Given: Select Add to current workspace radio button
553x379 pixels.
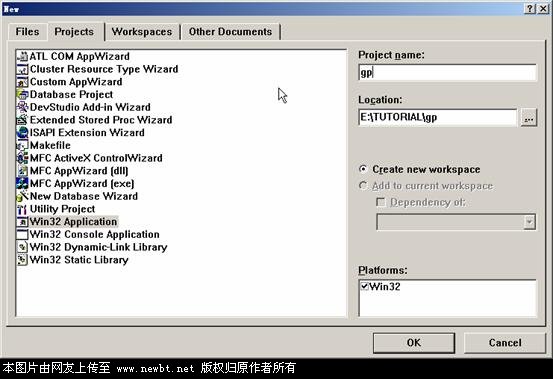Looking at the screenshot, I should (x=363, y=185).
